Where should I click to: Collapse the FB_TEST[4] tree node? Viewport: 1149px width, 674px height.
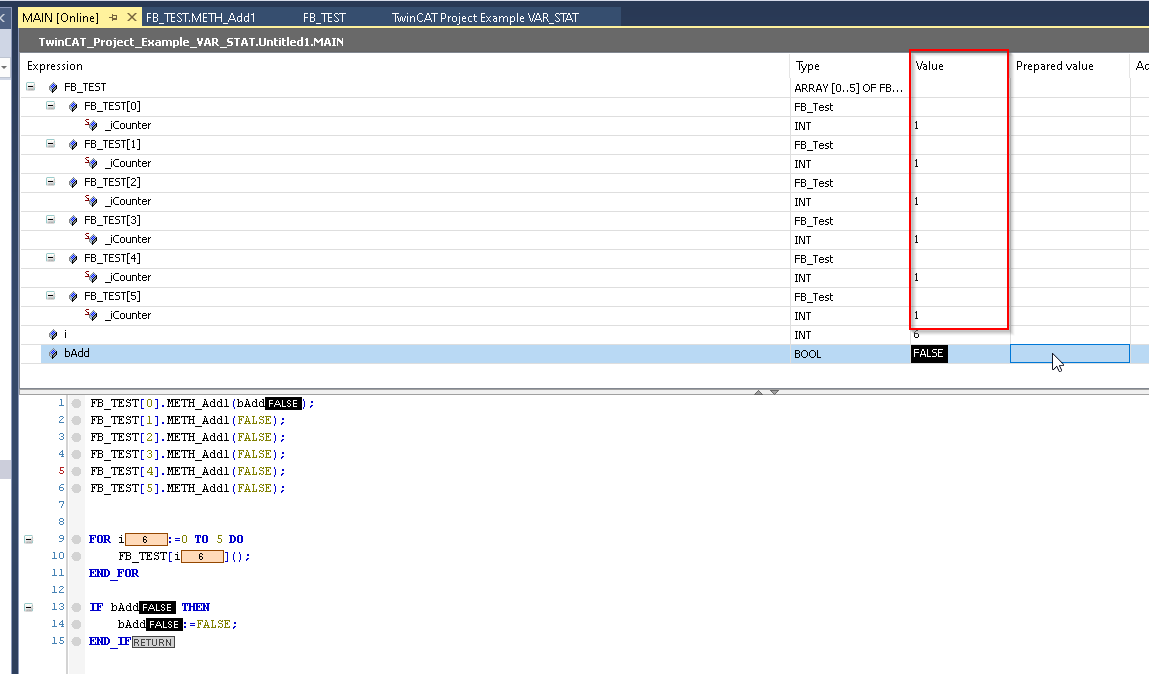click(x=51, y=258)
